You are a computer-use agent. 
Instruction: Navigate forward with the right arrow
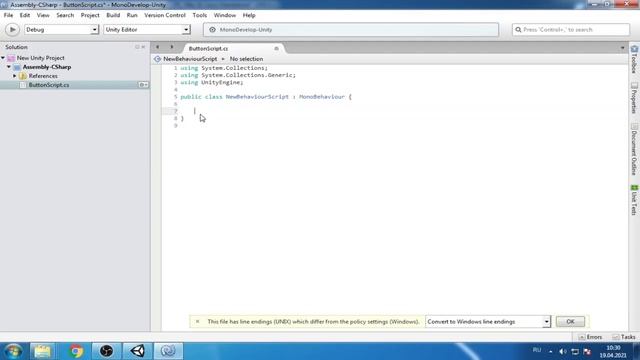tap(172, 47)
